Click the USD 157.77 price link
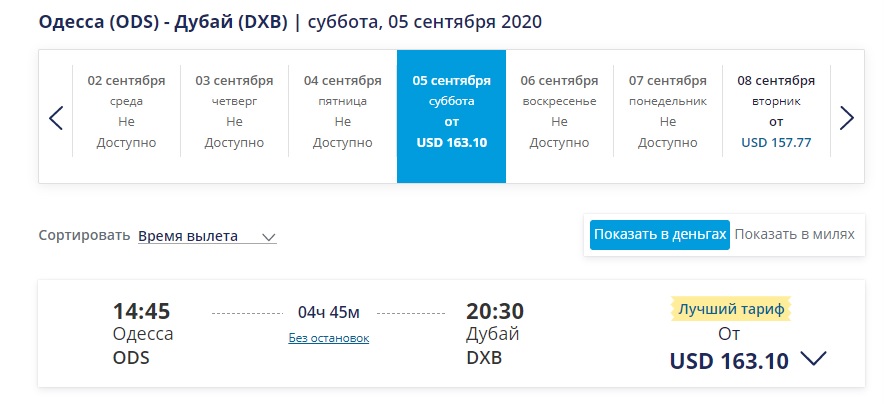 point(776,143)
